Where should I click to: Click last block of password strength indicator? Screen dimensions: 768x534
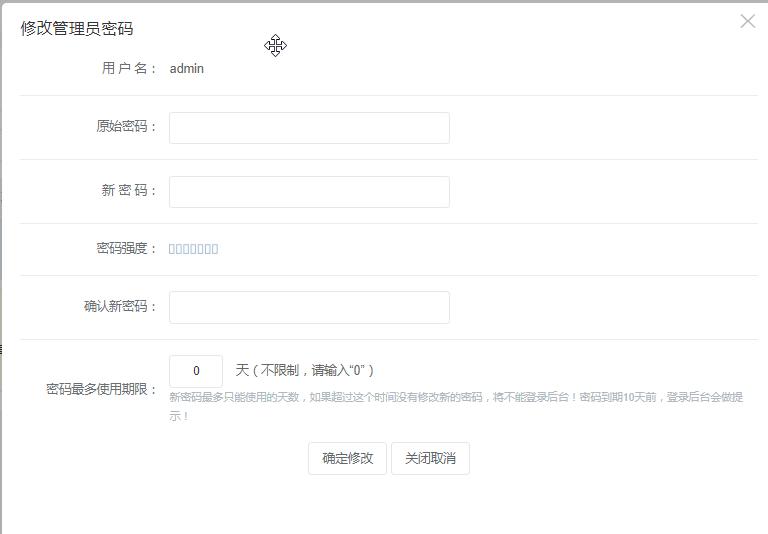(214, 249)
